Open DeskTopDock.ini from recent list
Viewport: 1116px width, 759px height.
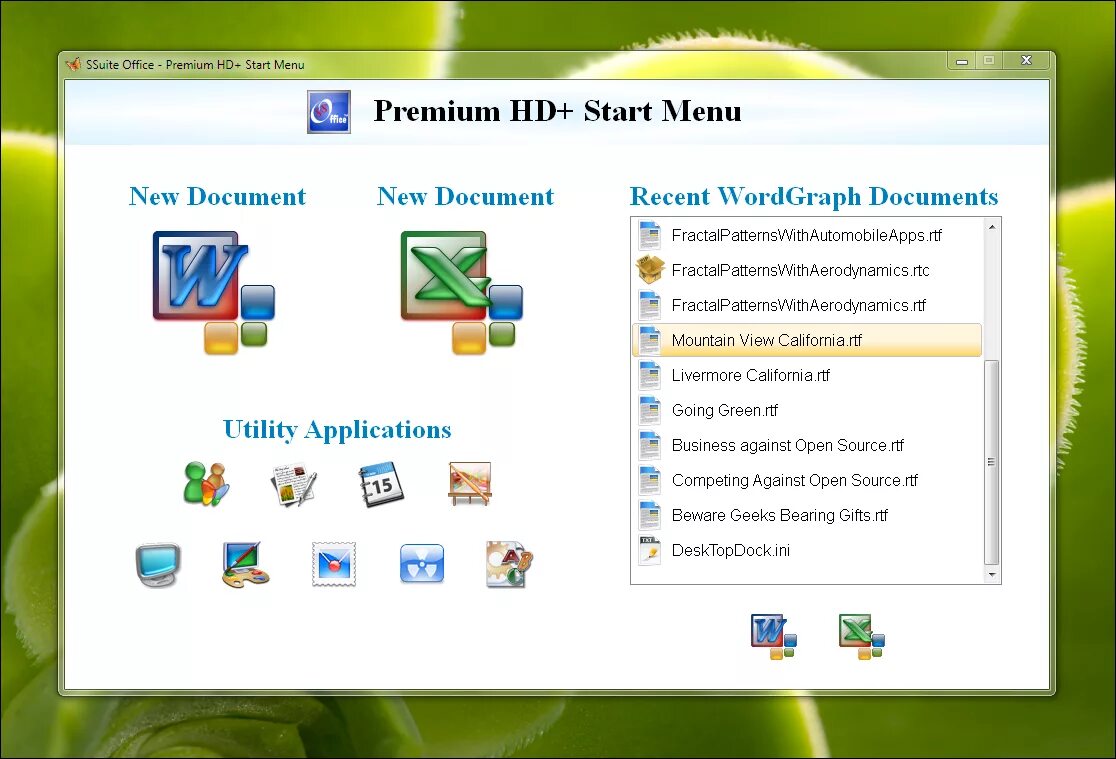point(806,550)
